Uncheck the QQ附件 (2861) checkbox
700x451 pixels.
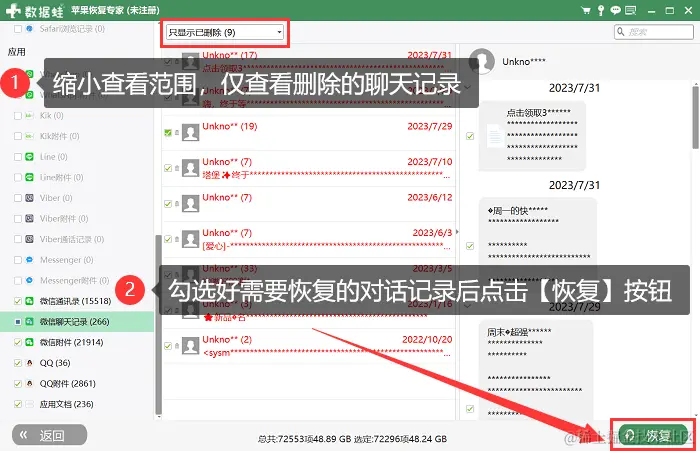pyautogui.click(x=18, y=384)
